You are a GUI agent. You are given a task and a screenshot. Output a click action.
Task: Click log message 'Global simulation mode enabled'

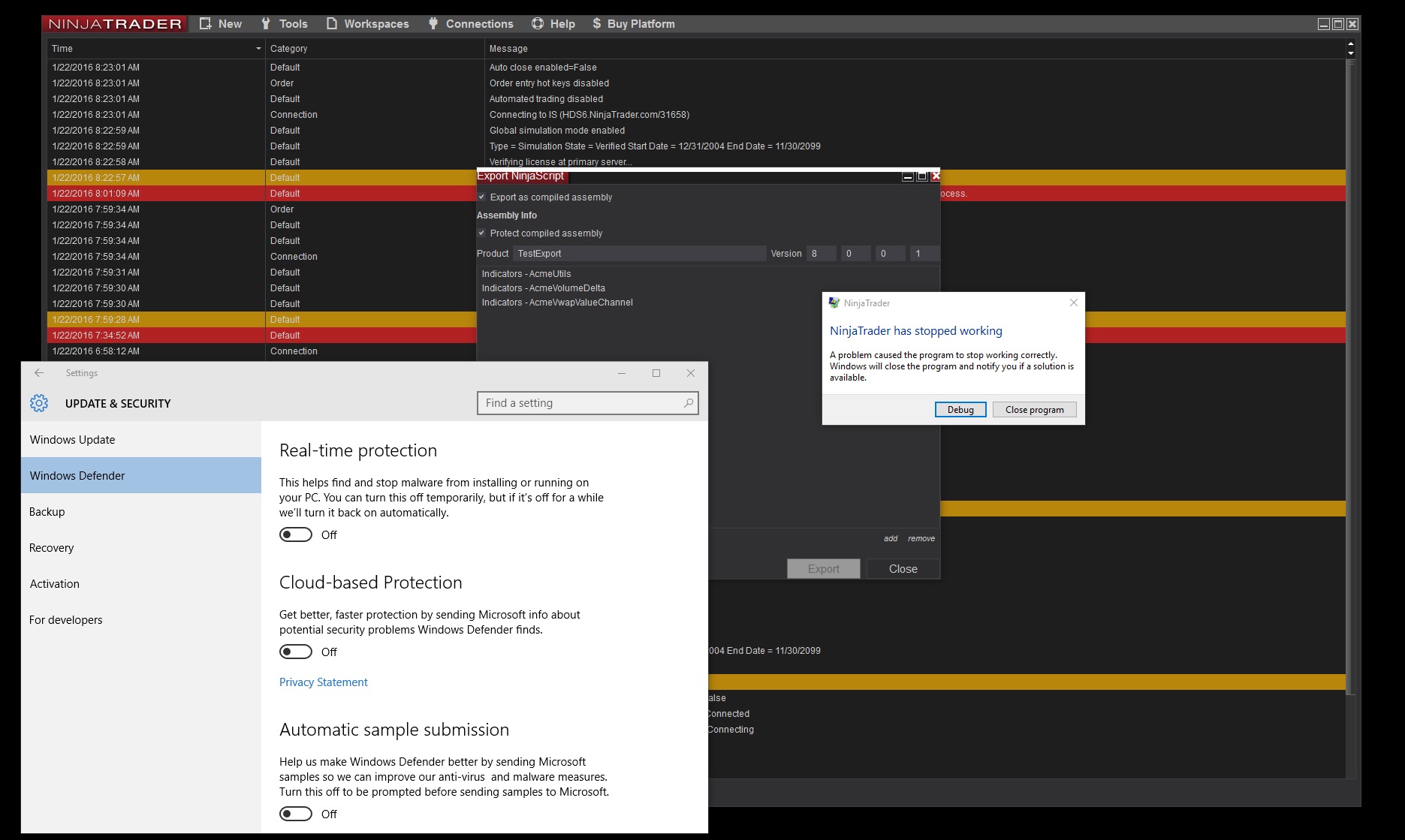click(x=557, y=131)
